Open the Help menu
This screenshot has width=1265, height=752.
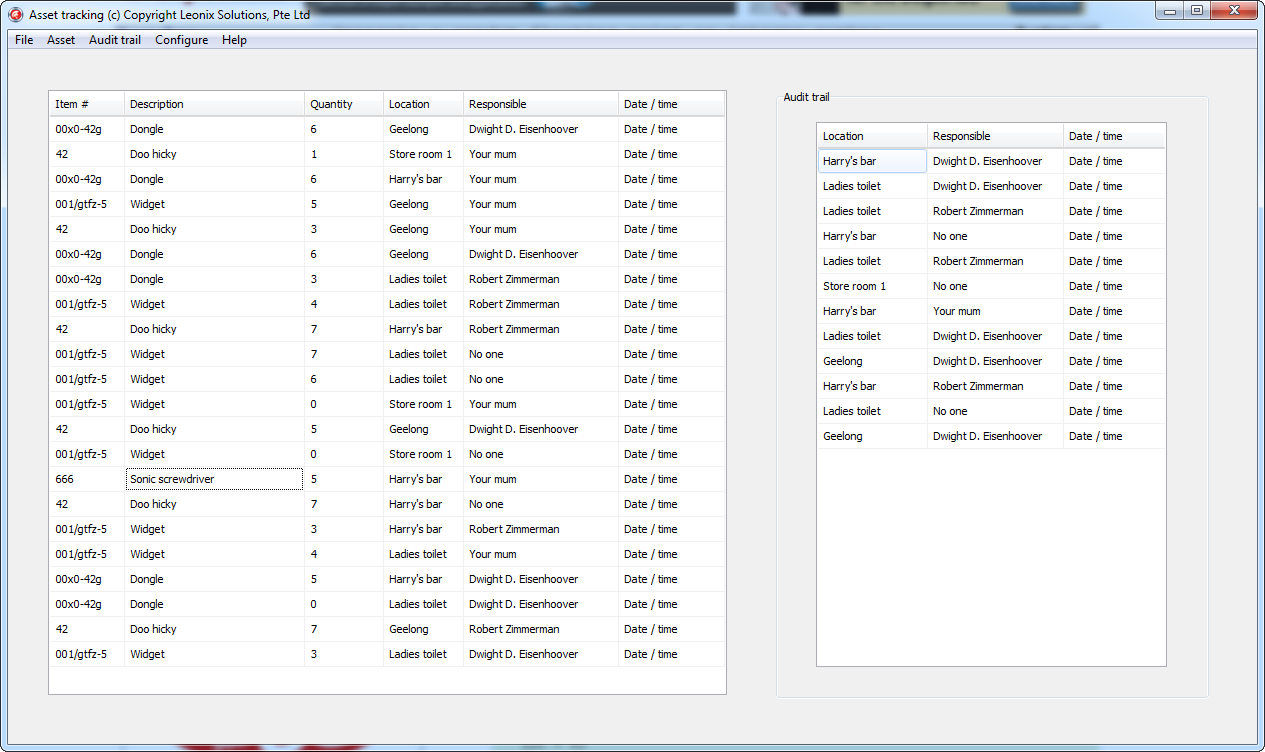(x=234, y=40)
